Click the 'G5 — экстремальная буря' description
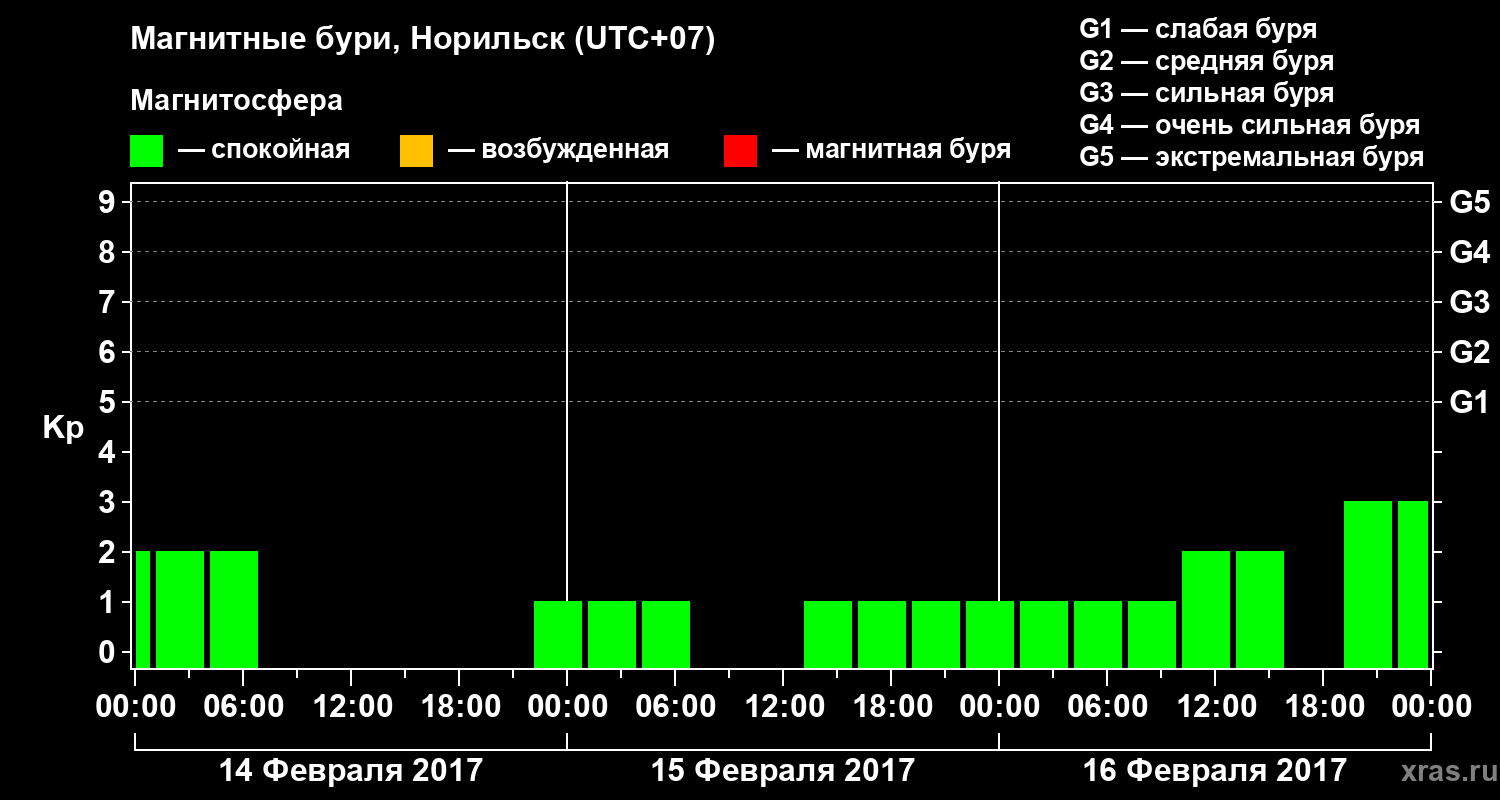This screenshot has height=800, width=1500. [1251, 157]
